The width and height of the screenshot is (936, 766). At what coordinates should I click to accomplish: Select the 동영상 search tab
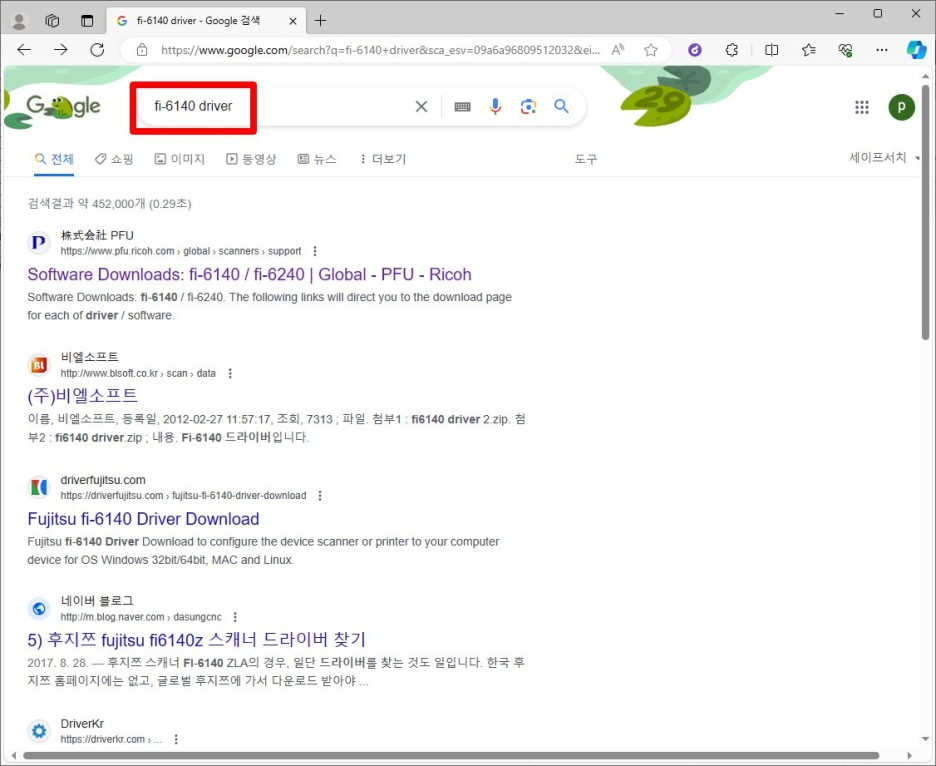(x=251, y=159)
